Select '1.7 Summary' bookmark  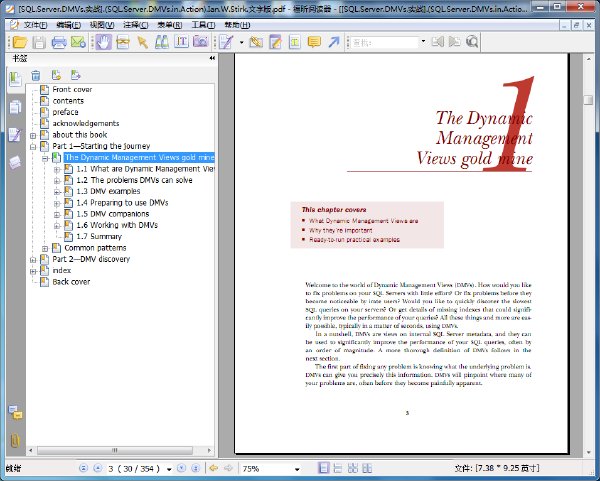99,236
